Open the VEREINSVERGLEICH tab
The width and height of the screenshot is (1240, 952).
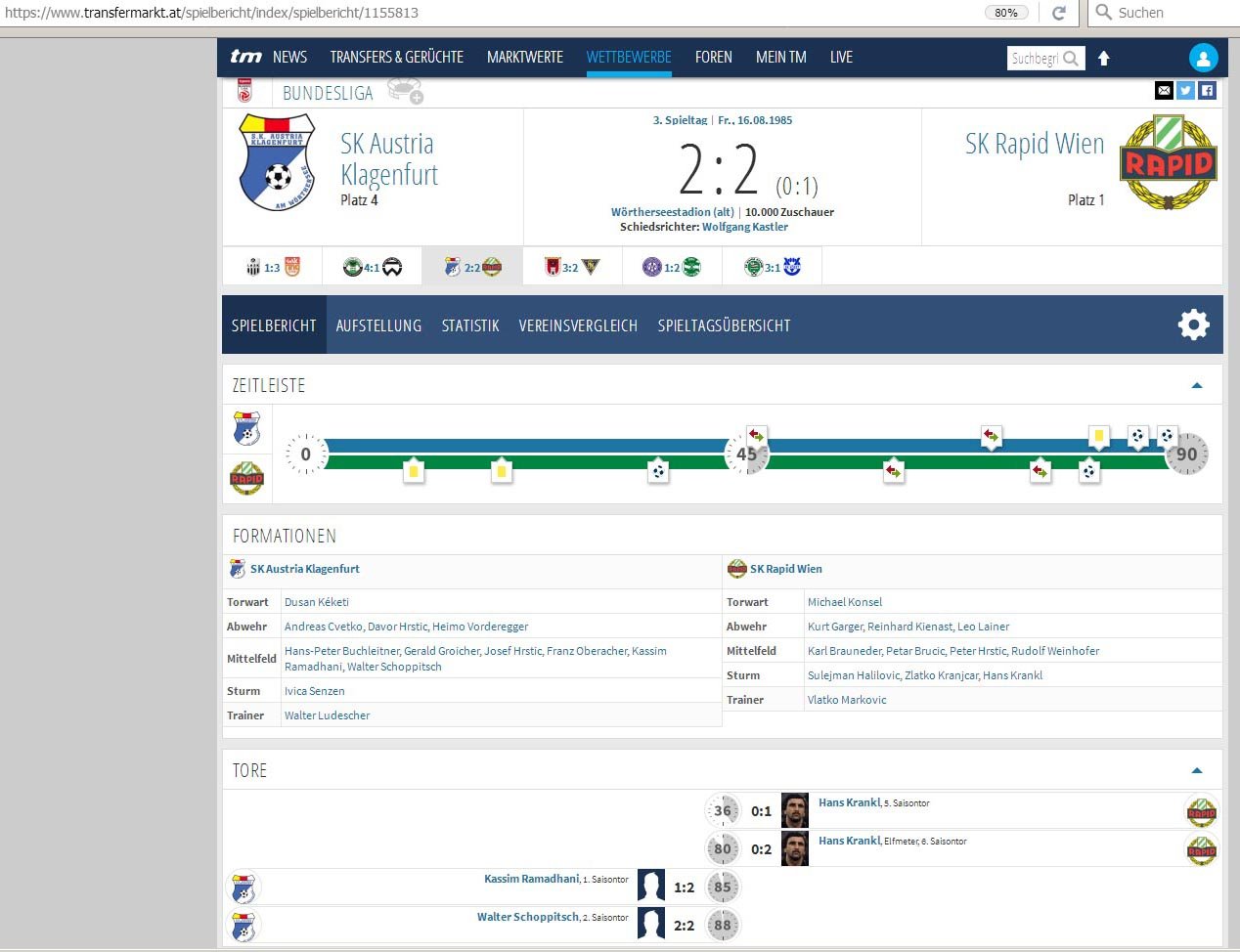pos(578,325)
